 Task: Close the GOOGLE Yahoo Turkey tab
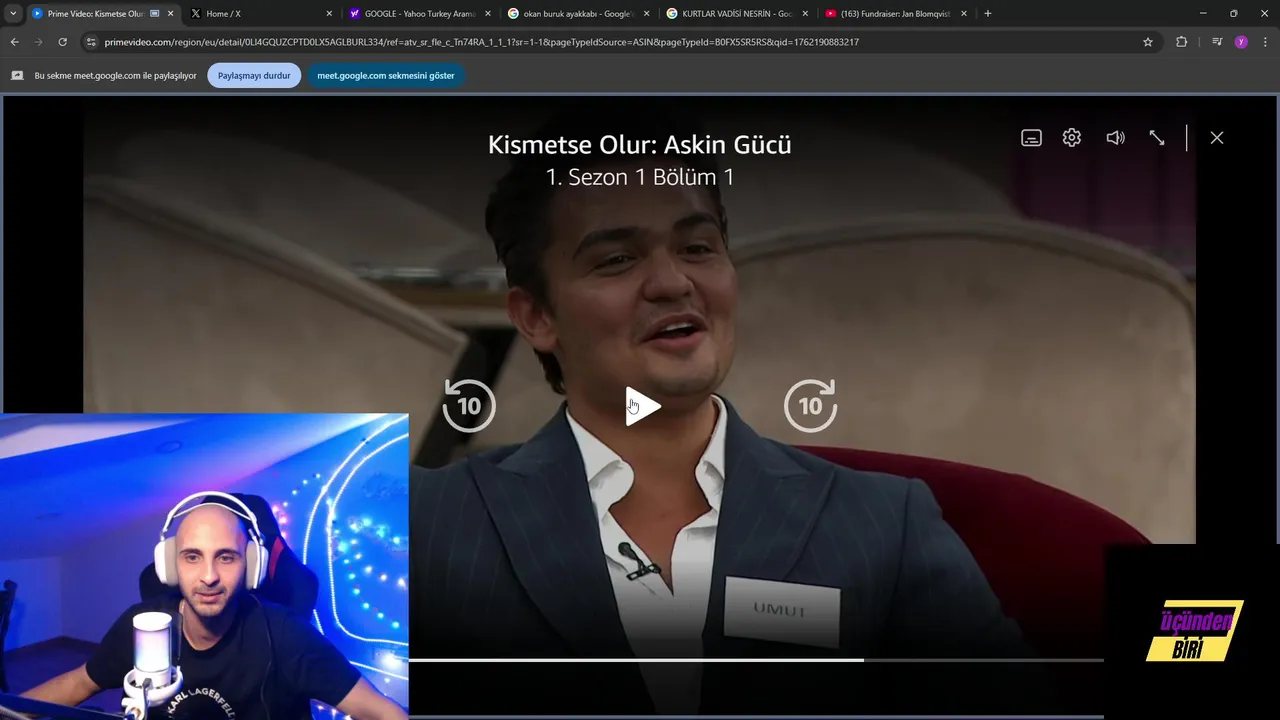click(x=489, y=14)
